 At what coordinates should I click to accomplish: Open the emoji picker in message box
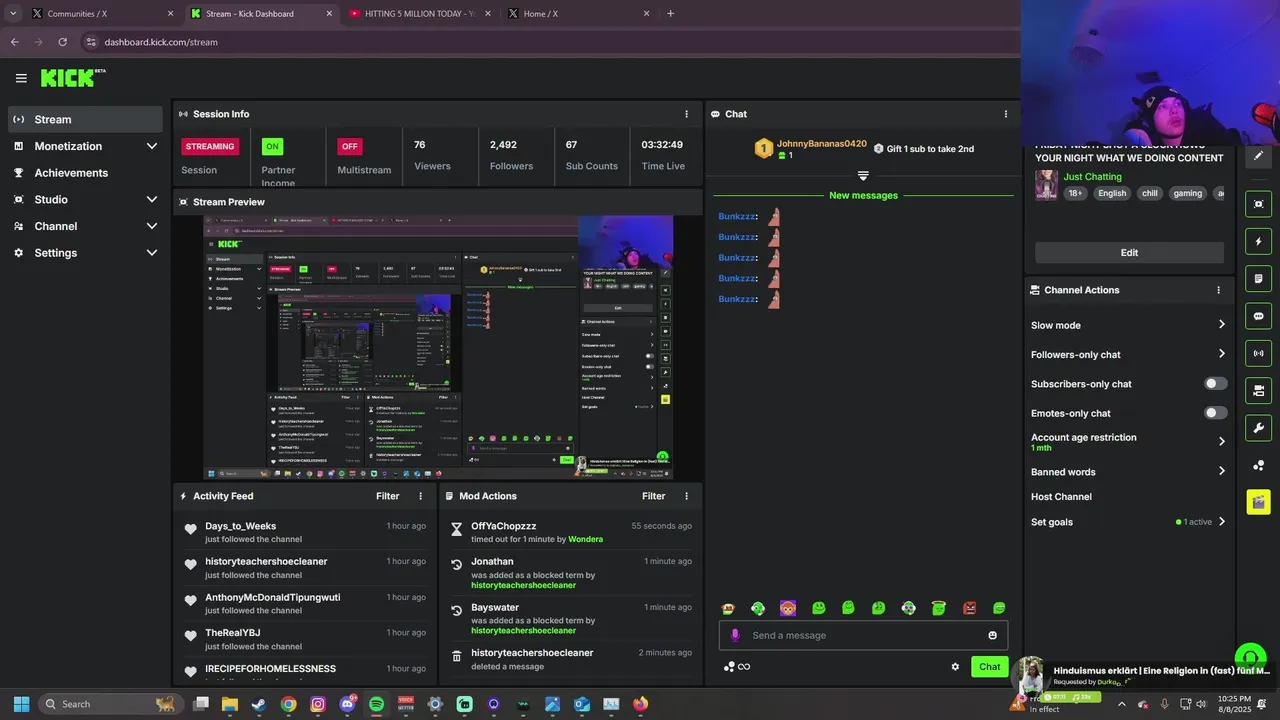[x=992, y=635]
